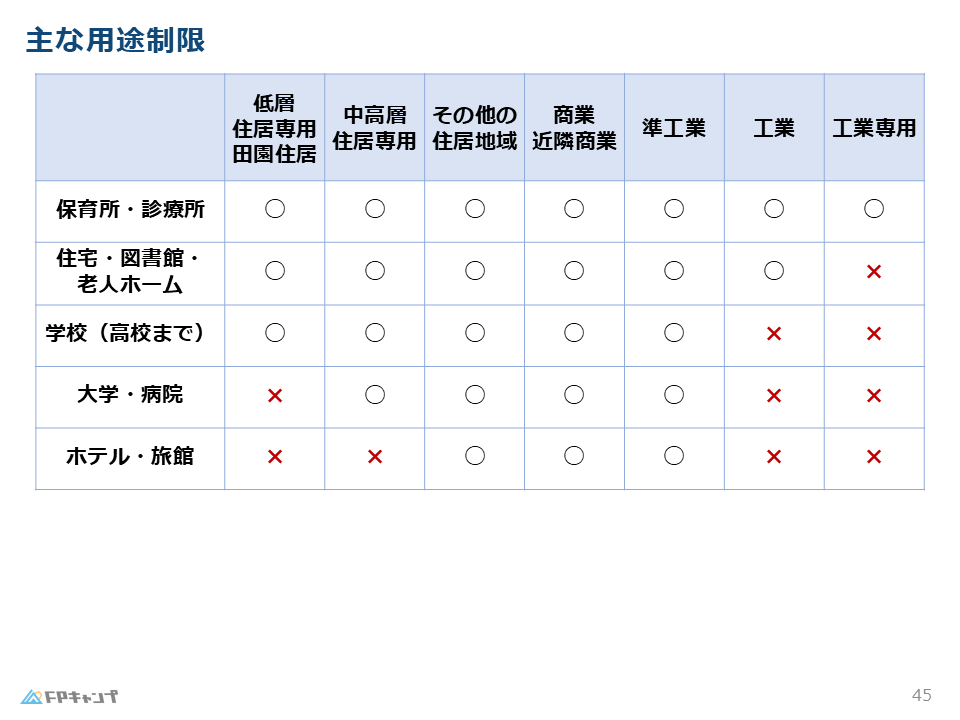
Task: Click the red cross for ホテル・旅館 under 中高層住居専用
Action: point(375,456)
